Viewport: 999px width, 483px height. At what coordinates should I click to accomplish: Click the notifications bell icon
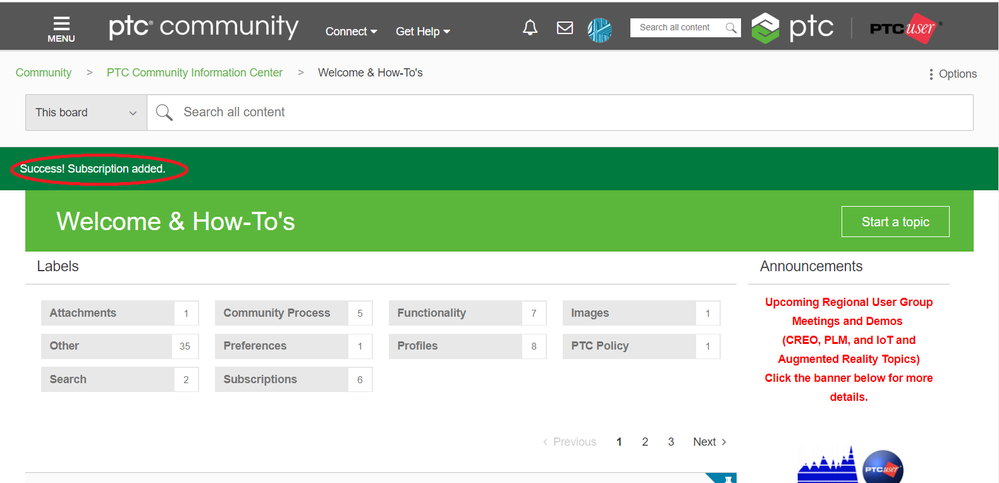[530, 27]
